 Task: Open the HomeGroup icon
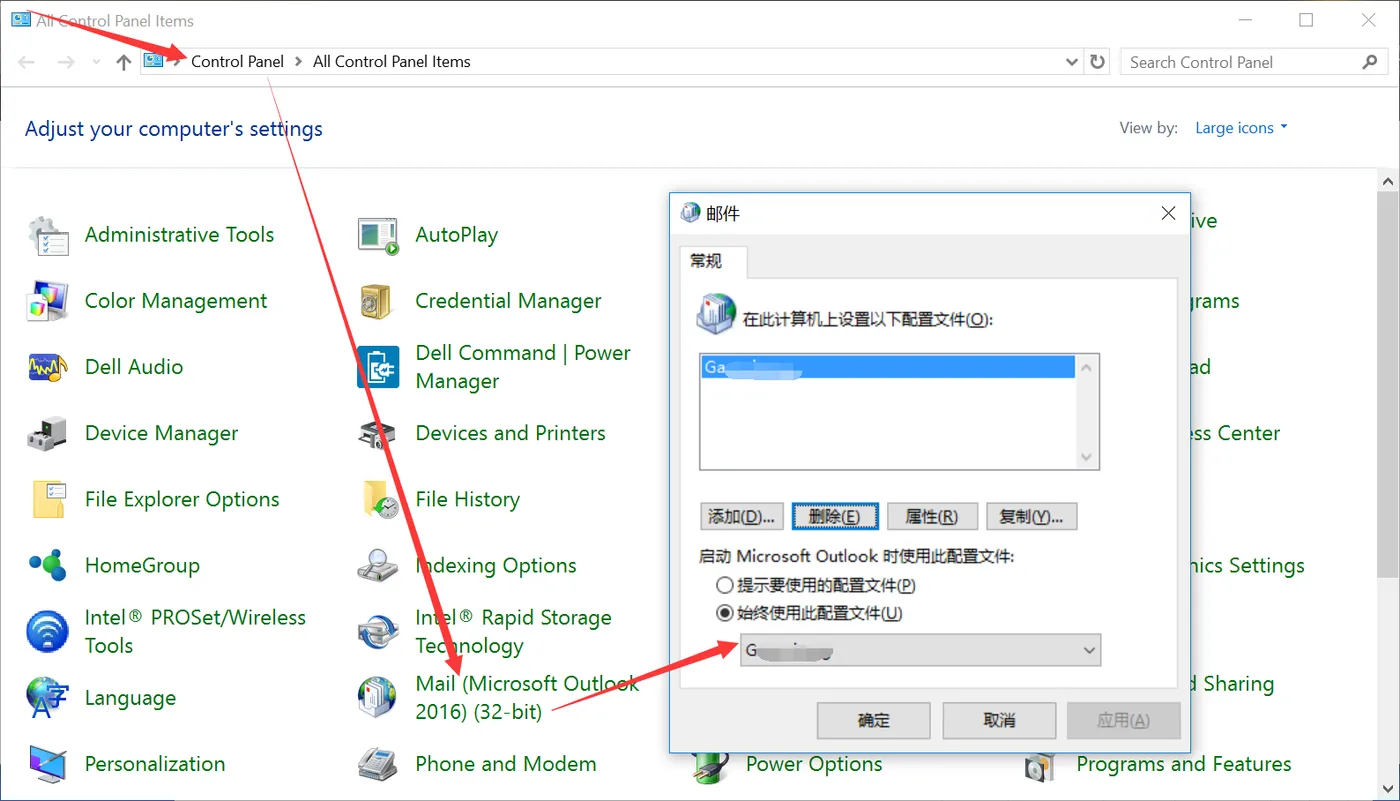click(48, 565)
